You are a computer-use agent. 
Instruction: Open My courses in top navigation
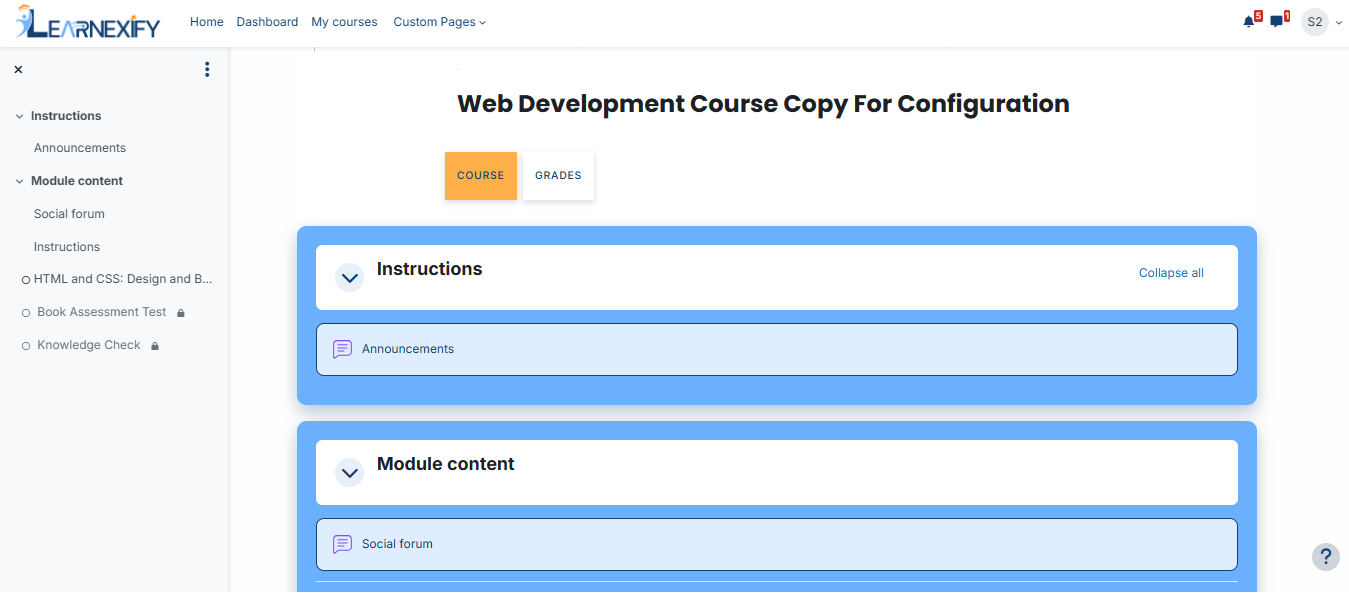pos(344,22)
